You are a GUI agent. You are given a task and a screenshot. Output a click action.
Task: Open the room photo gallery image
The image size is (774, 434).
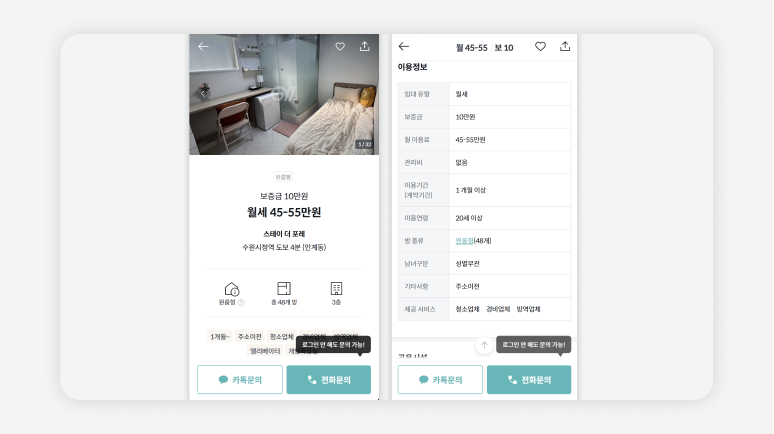pos(284,94)
